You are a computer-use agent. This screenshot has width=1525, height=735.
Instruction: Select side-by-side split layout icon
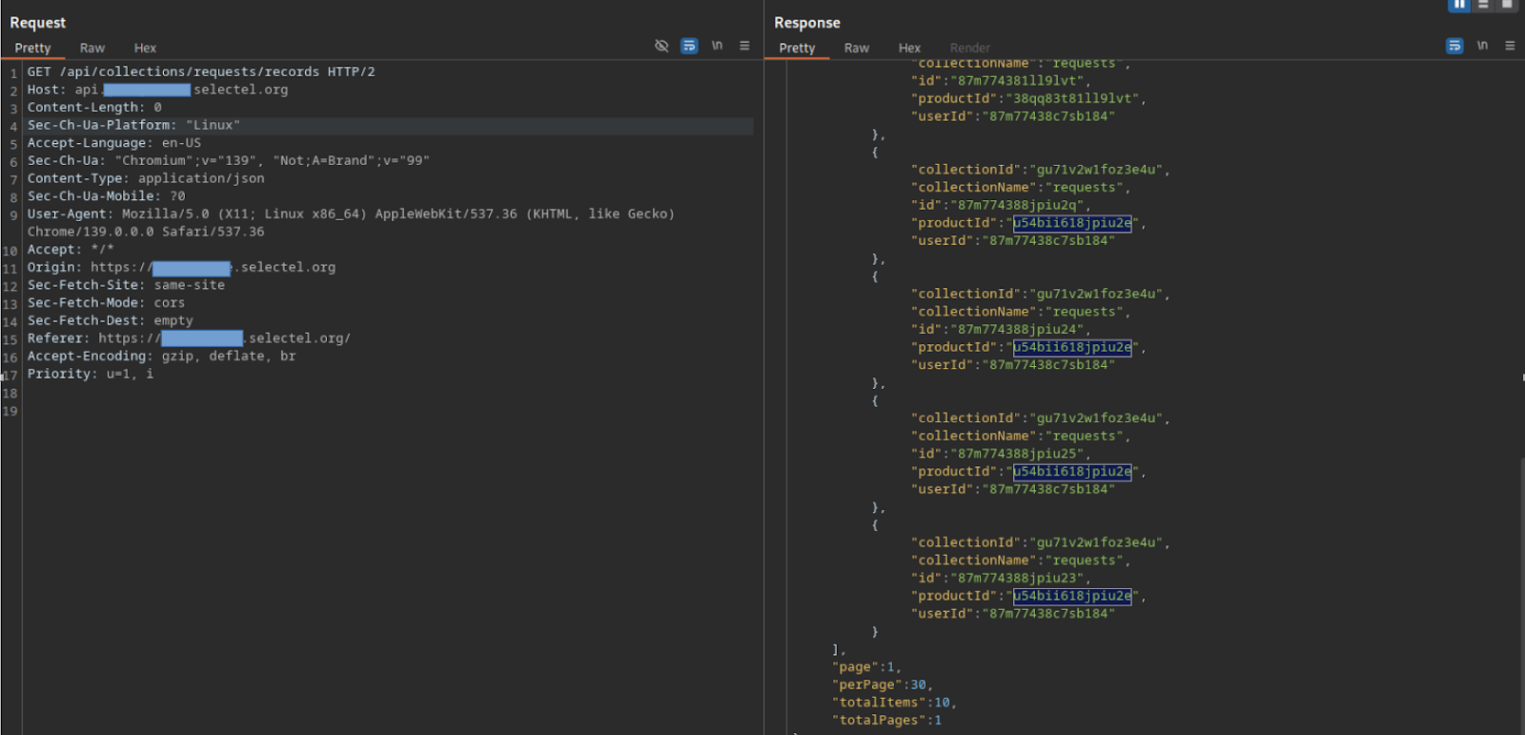point(1459,4)
